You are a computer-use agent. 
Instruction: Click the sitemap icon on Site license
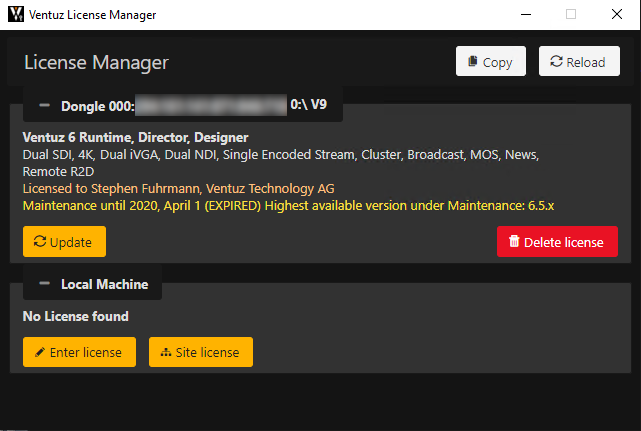click(165, 352)
